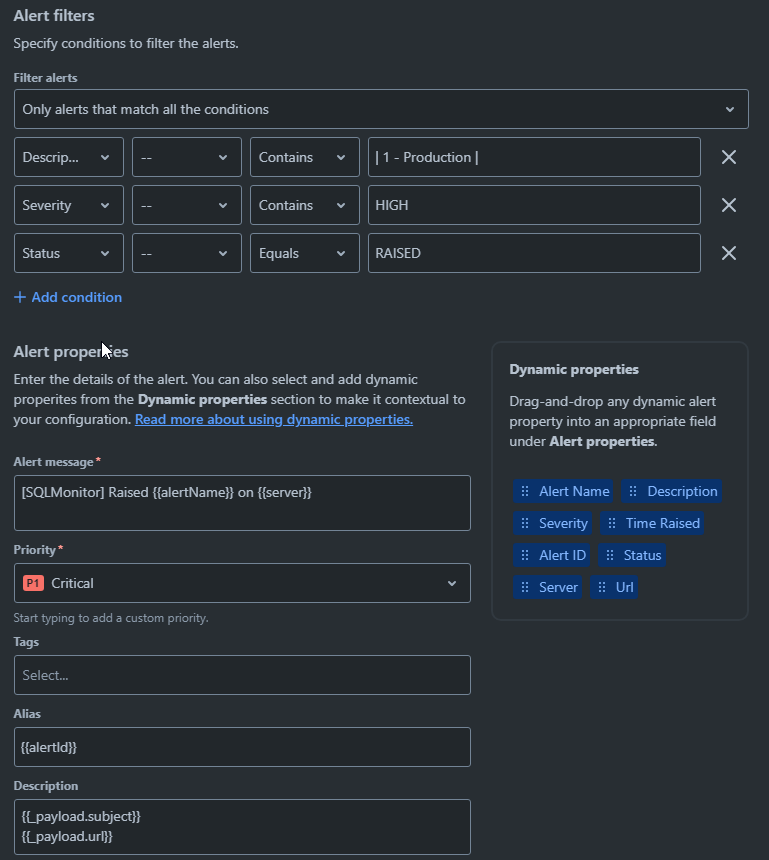Viewport: 769px width, 860px height.
Task: Open the Filter alerts match-mode dropdown
Action: pyautogui.click(x=381, y=109)
